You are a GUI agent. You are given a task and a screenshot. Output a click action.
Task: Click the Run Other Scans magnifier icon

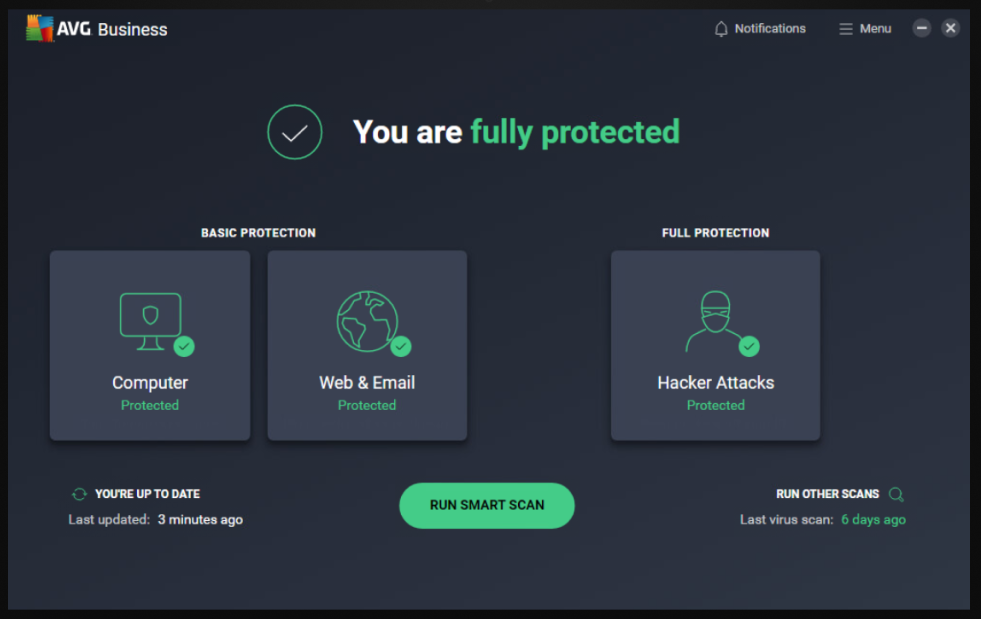point(895,493)
